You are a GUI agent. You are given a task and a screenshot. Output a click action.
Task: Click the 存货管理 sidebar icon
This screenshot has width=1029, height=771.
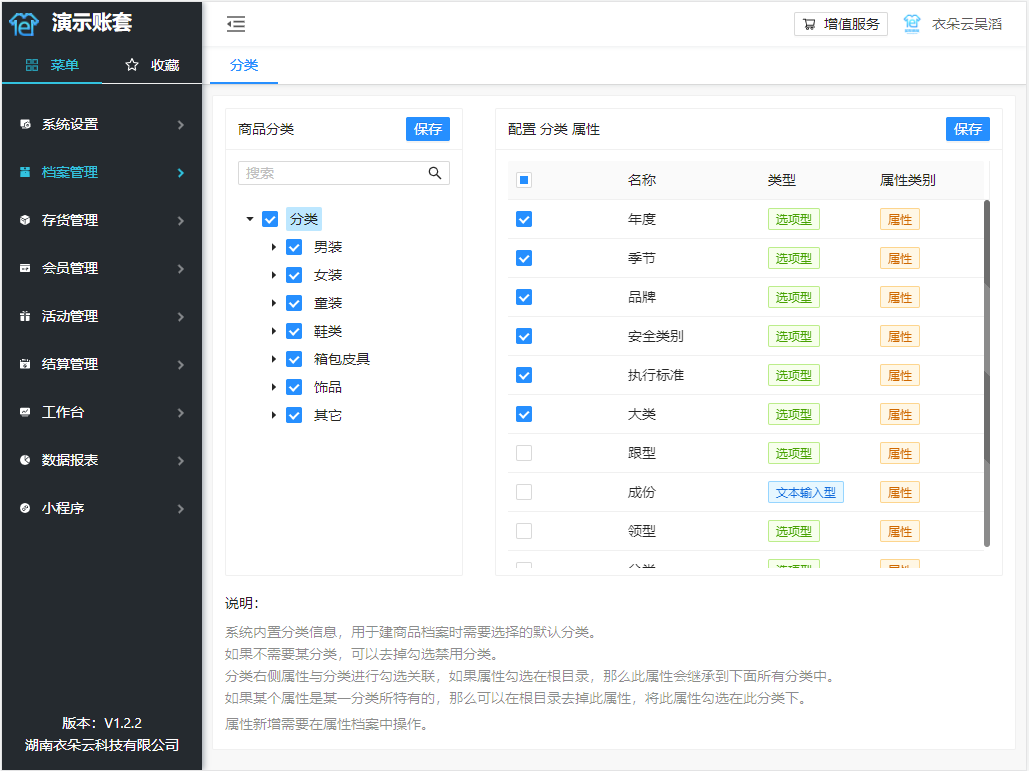25,220
